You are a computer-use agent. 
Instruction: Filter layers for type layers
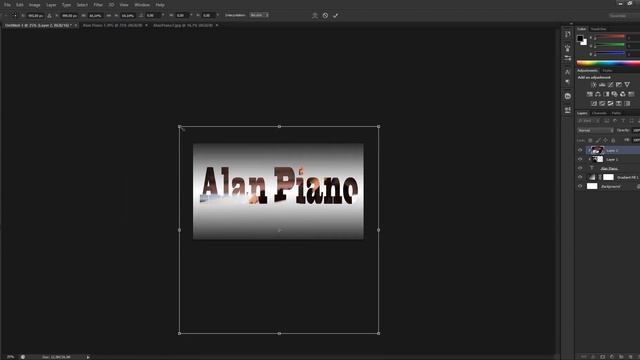pos(623,121)
